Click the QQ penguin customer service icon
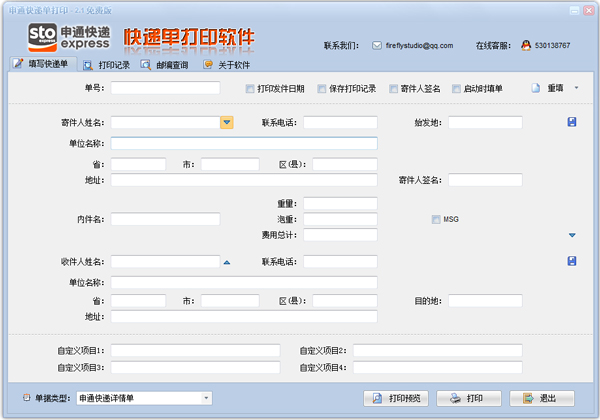 526,45
